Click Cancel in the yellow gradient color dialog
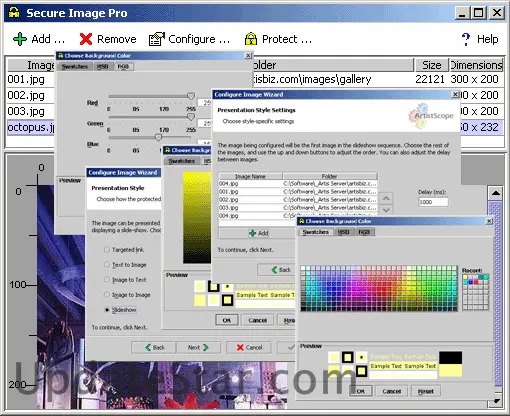The height and width of the screenshot is (416, 510). point(258,320)
